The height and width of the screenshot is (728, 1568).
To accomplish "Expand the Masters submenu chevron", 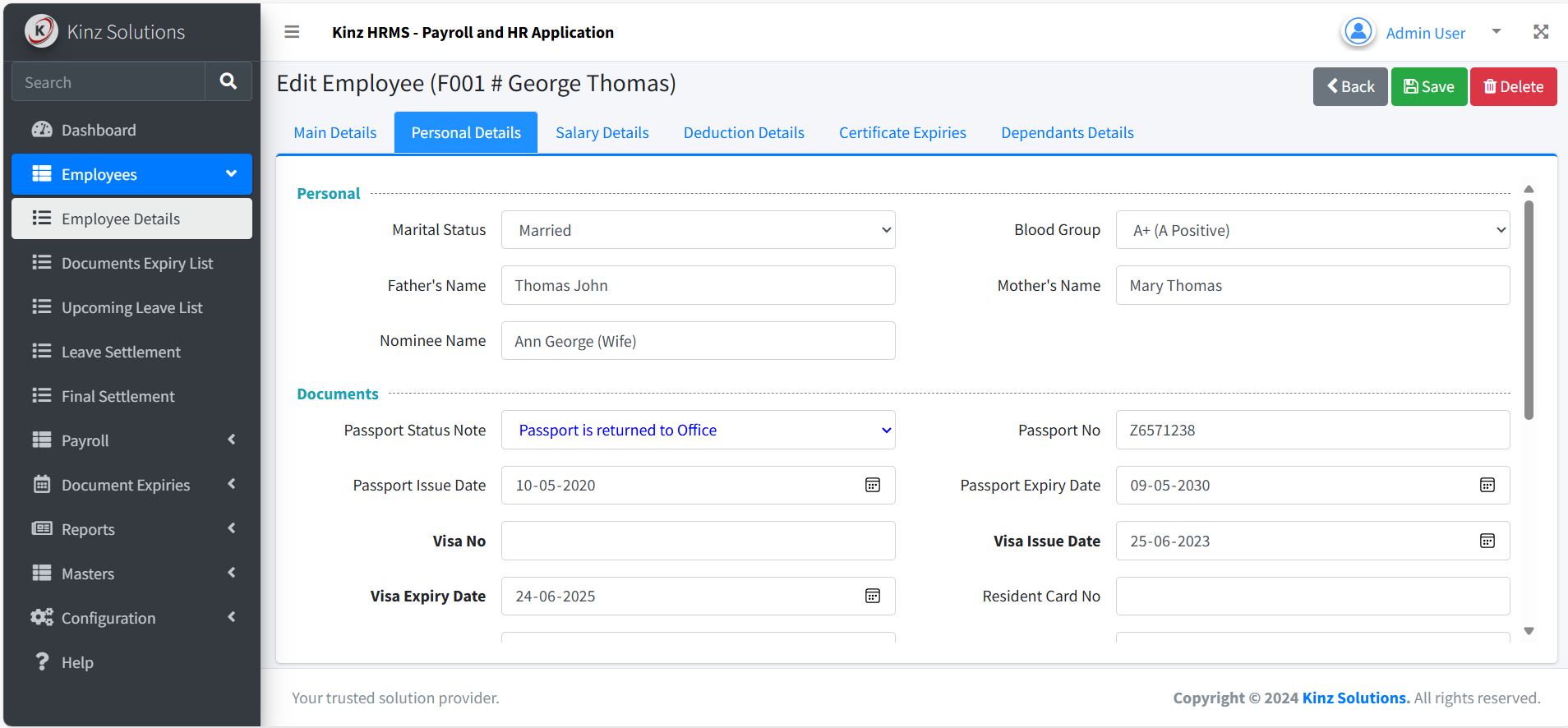I will coord(232,574).
